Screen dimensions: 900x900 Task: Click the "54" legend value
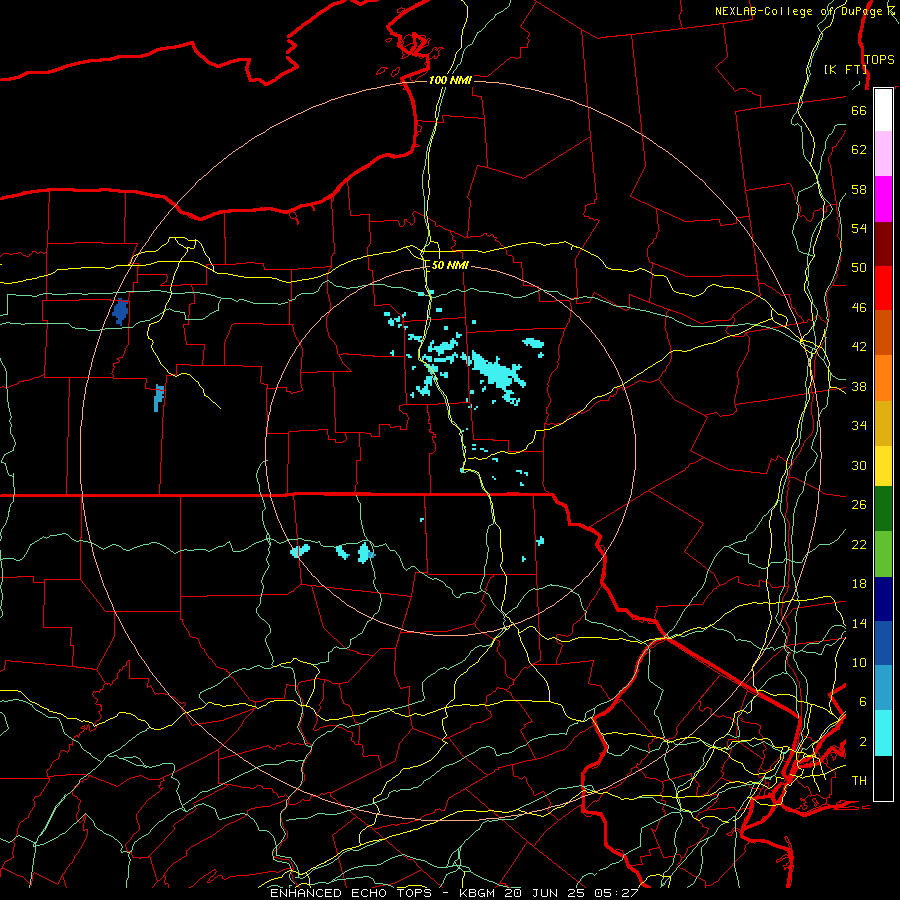(859, 228)
